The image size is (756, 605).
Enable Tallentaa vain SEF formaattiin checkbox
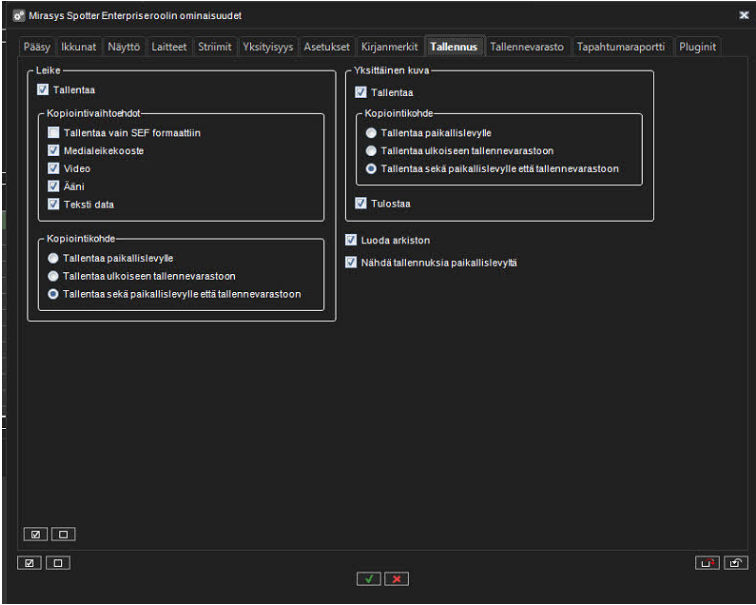click(54, 133)
